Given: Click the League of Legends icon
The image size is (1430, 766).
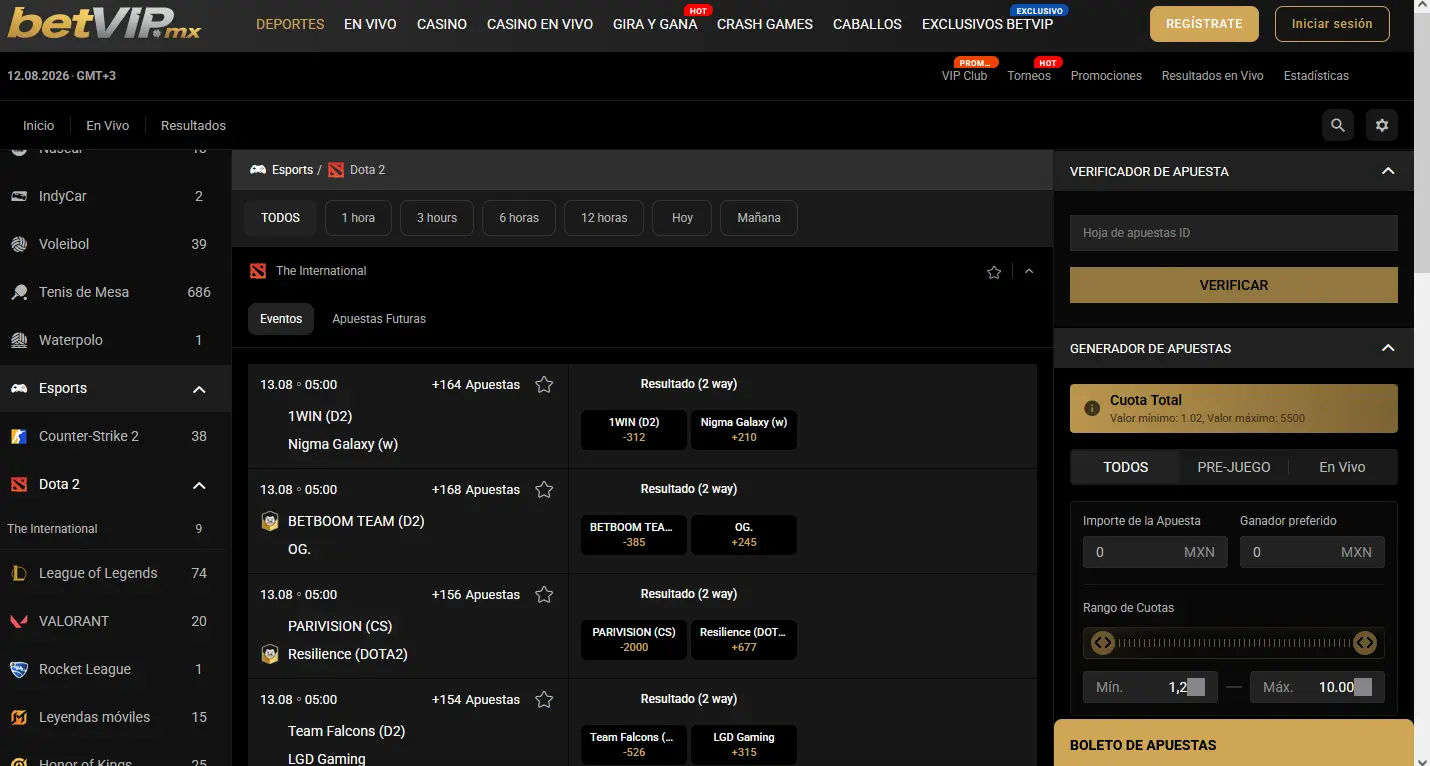Looking at the screenshot, I should (19, 573).
